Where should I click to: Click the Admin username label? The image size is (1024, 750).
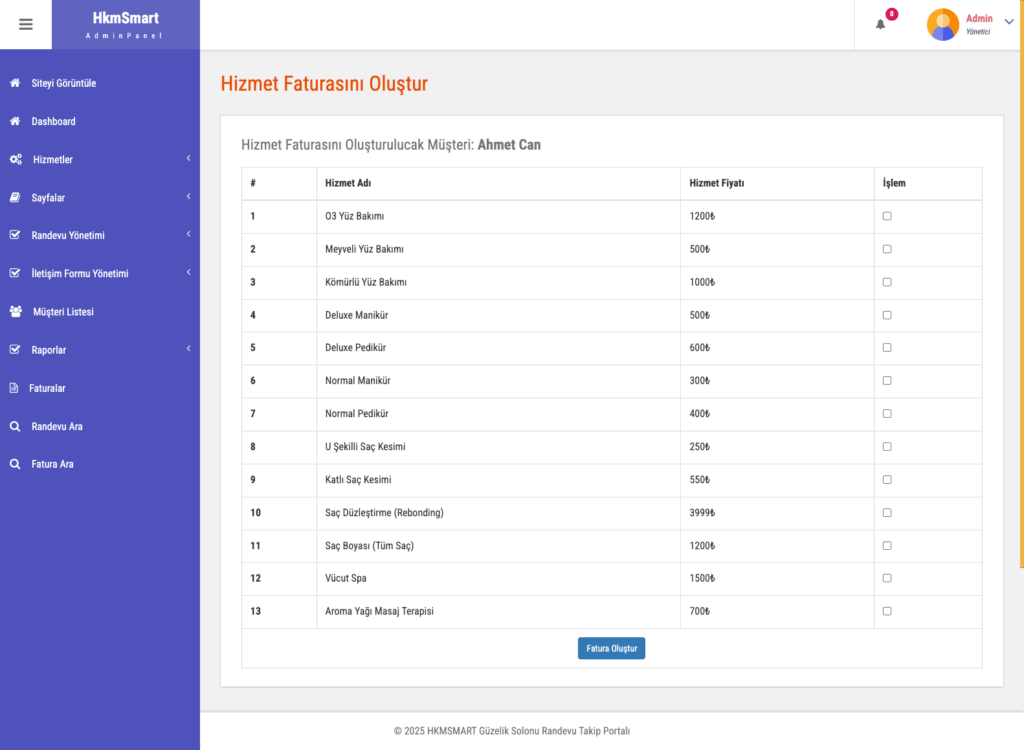(979, 18)
